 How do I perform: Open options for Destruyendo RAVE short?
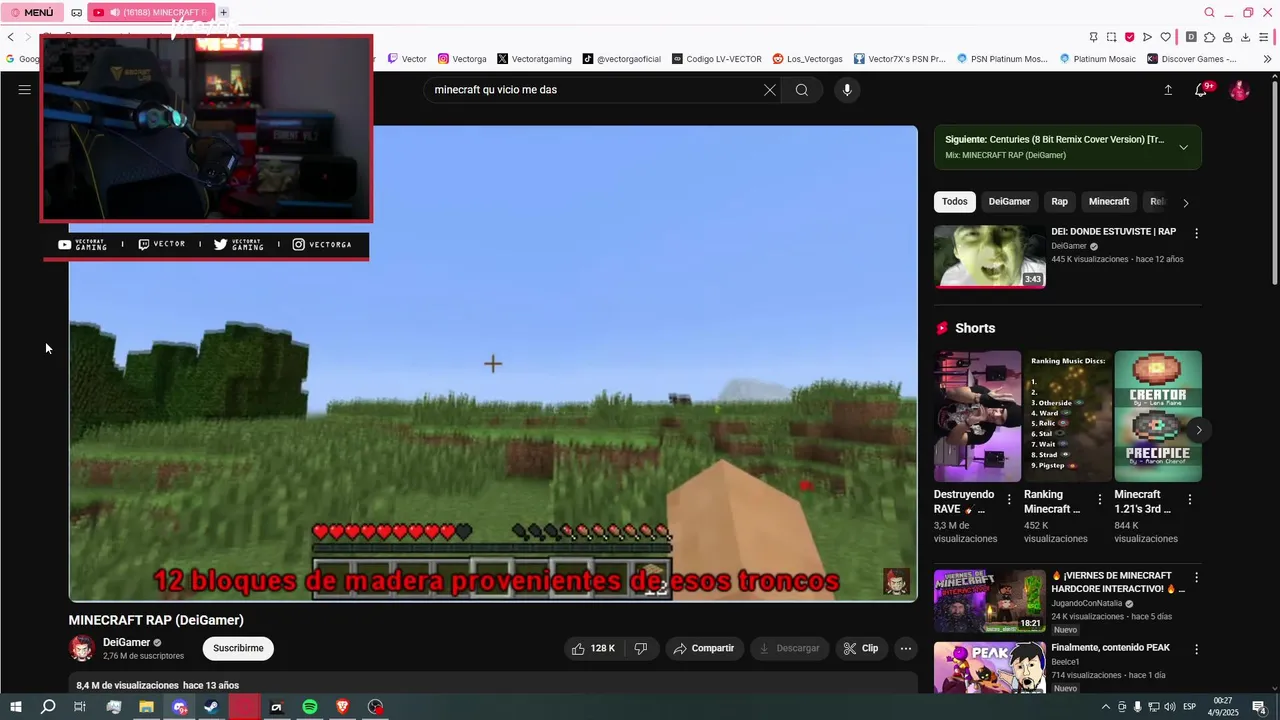pos(1009,499)
